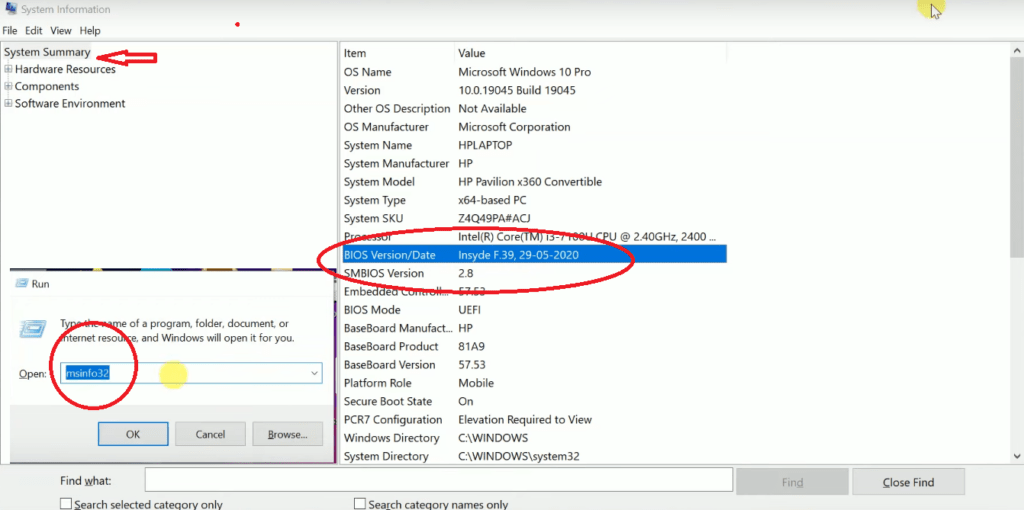Click the Run program illustration icon
1024x510 pixels.
33,328
